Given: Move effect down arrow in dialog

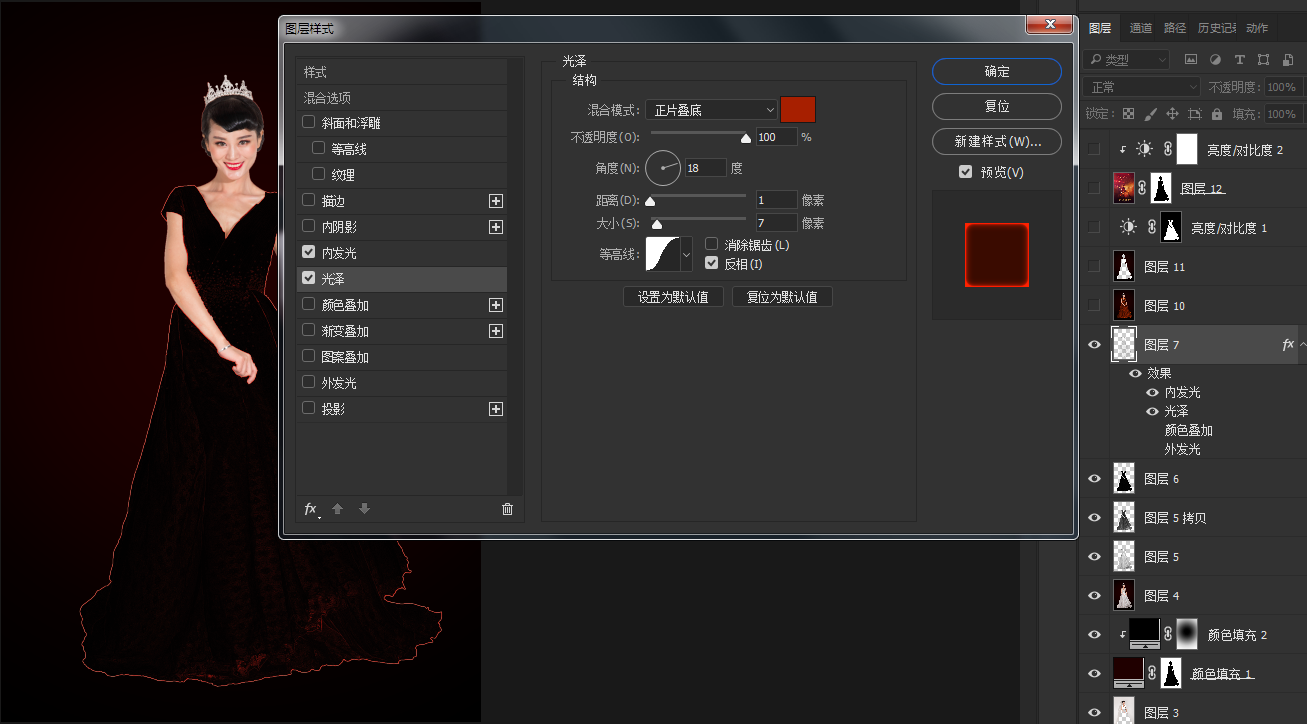Looking at the screenshot, I should (364, 509).
